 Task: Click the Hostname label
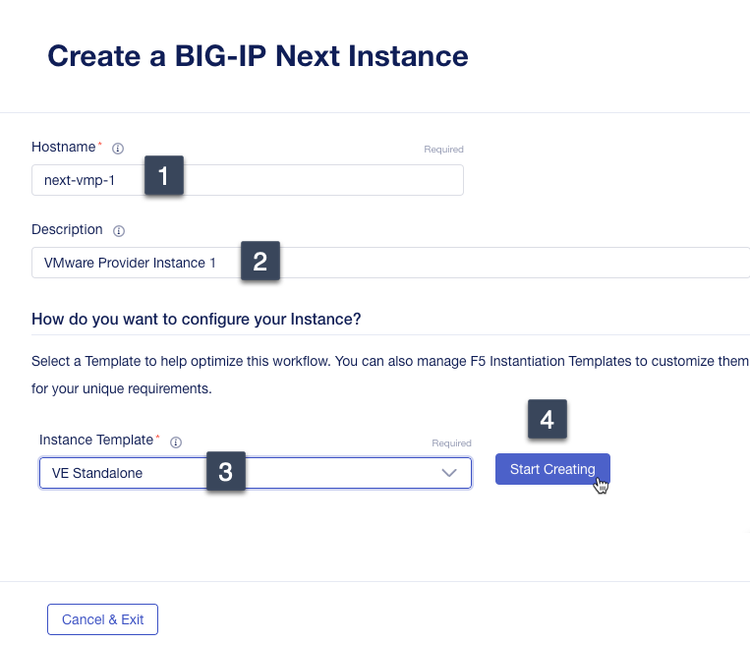coord(64,147)
